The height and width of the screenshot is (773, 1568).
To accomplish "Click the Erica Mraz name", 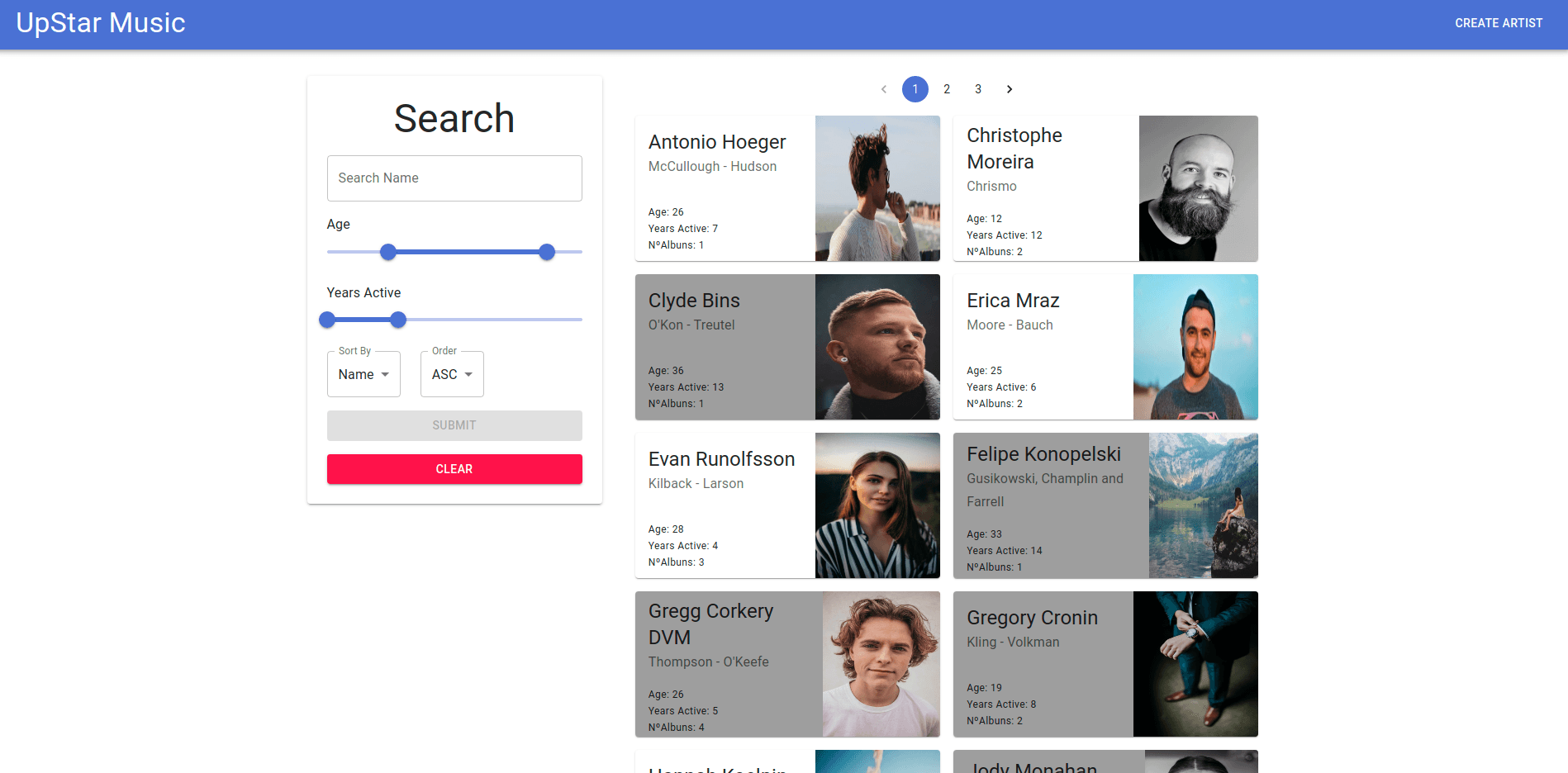I will [1013, 301].
